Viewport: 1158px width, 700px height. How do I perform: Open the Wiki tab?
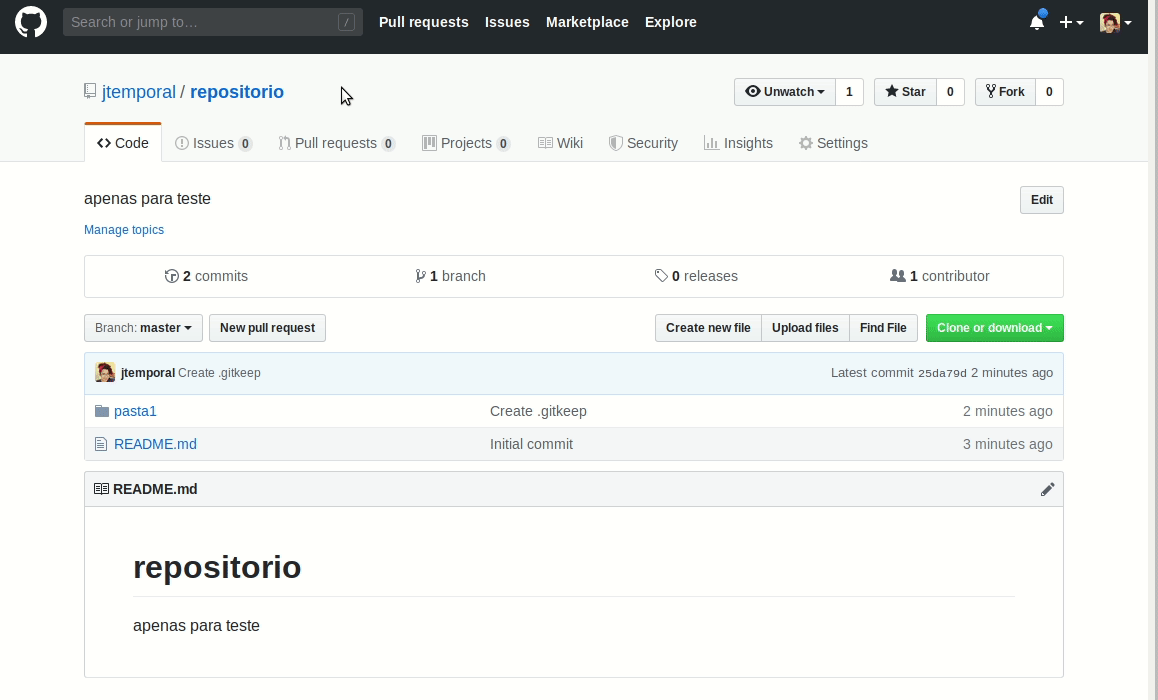[561, 143]
